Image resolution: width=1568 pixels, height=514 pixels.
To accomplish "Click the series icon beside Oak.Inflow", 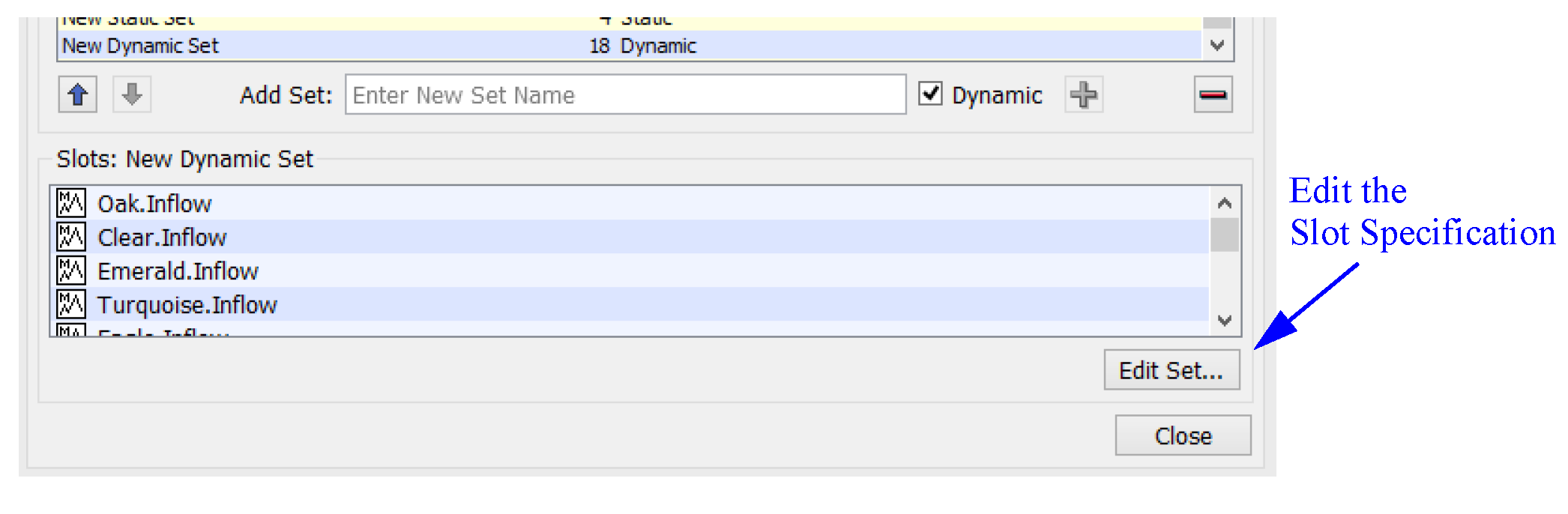I will click(x=71, y=203).
